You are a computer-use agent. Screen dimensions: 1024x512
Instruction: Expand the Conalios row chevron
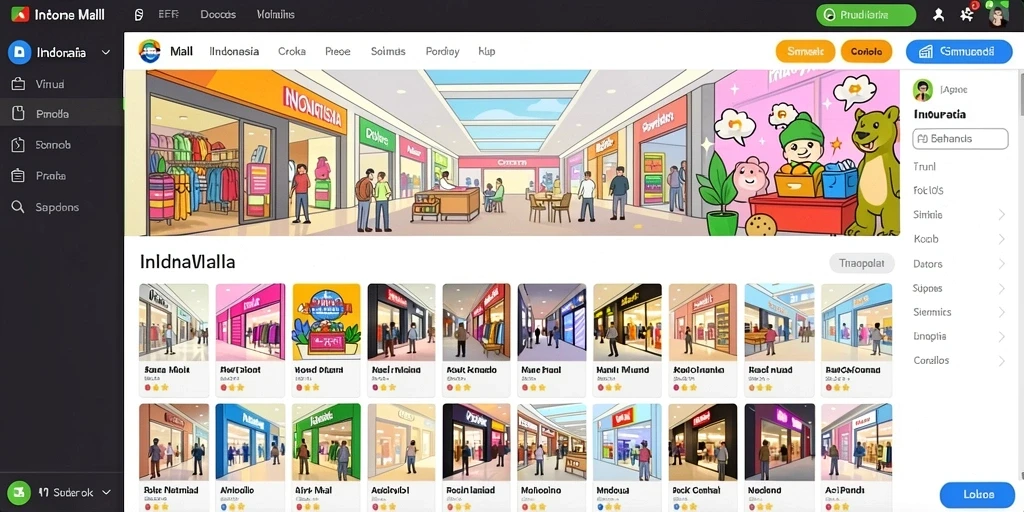pyautogui.click(x=1001, y=360)
